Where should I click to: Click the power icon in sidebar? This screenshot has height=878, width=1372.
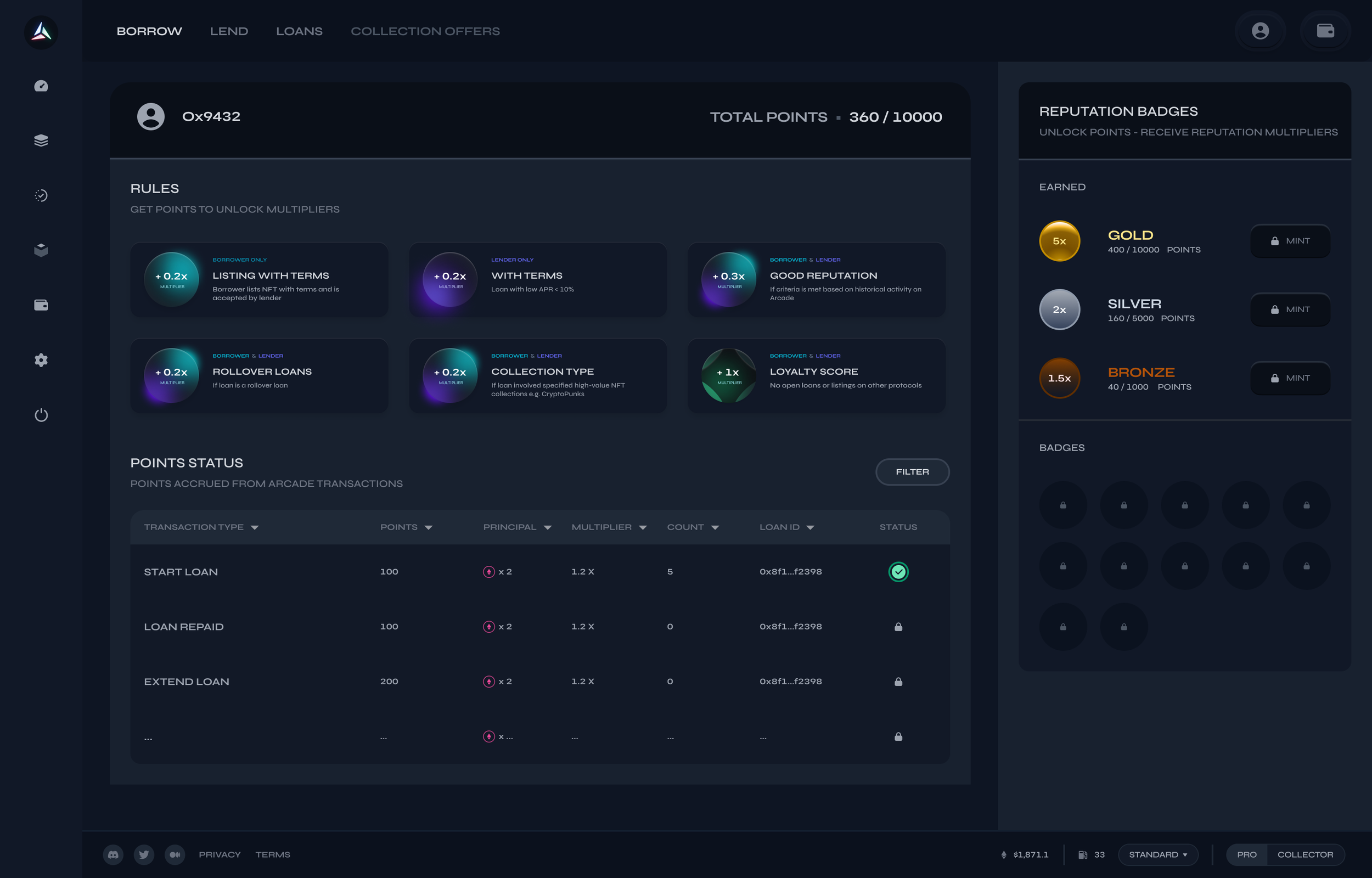tap(41, 414)
